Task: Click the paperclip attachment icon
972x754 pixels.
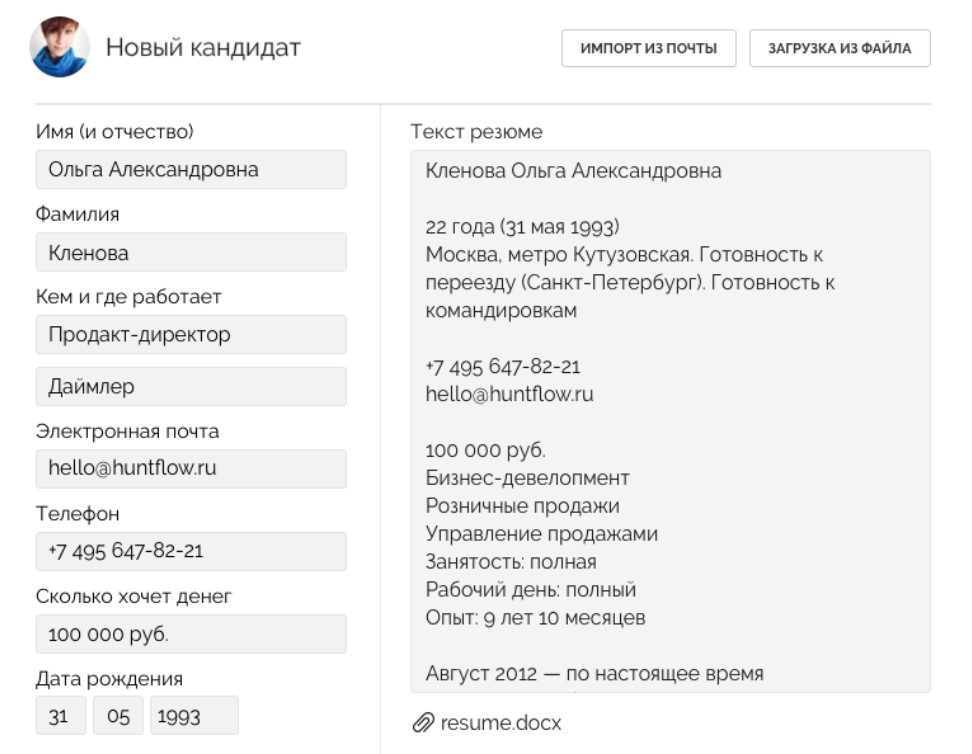Action: [x=423, y=722]
